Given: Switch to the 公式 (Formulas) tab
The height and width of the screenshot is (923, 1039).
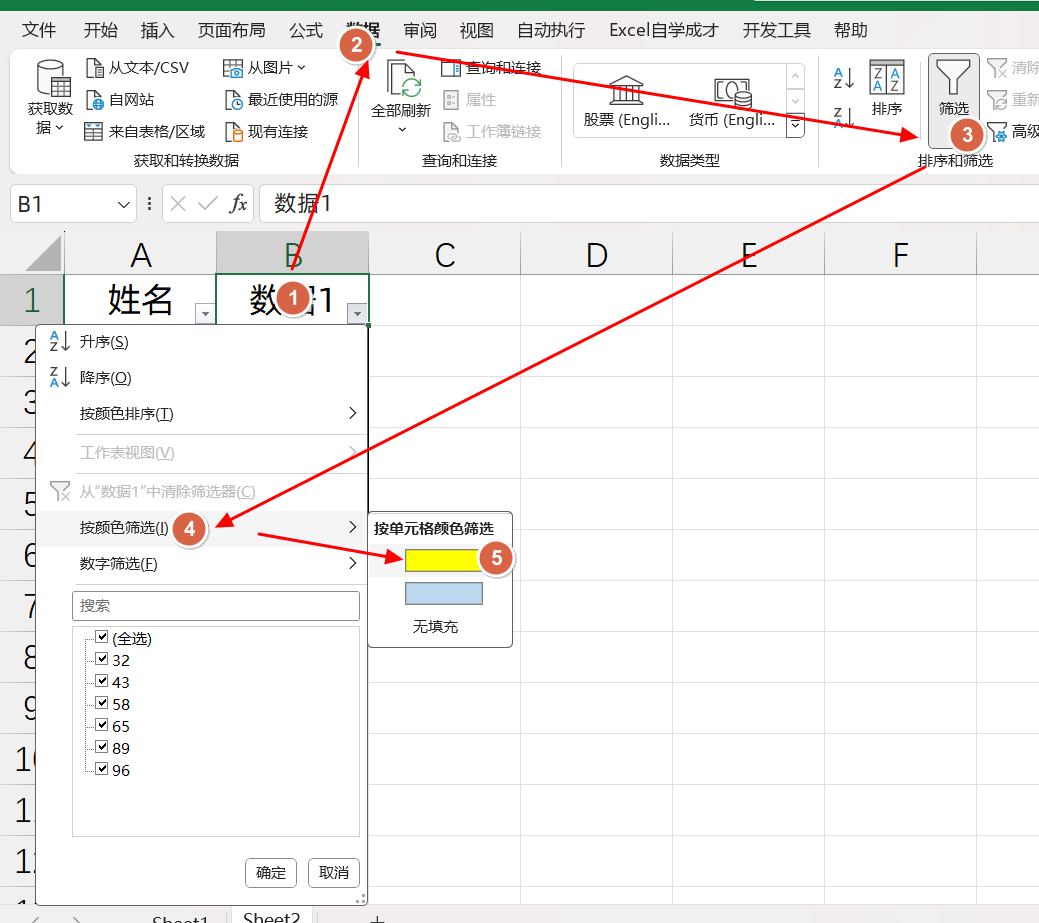Looking at the screenshot, I should [305, 30].
